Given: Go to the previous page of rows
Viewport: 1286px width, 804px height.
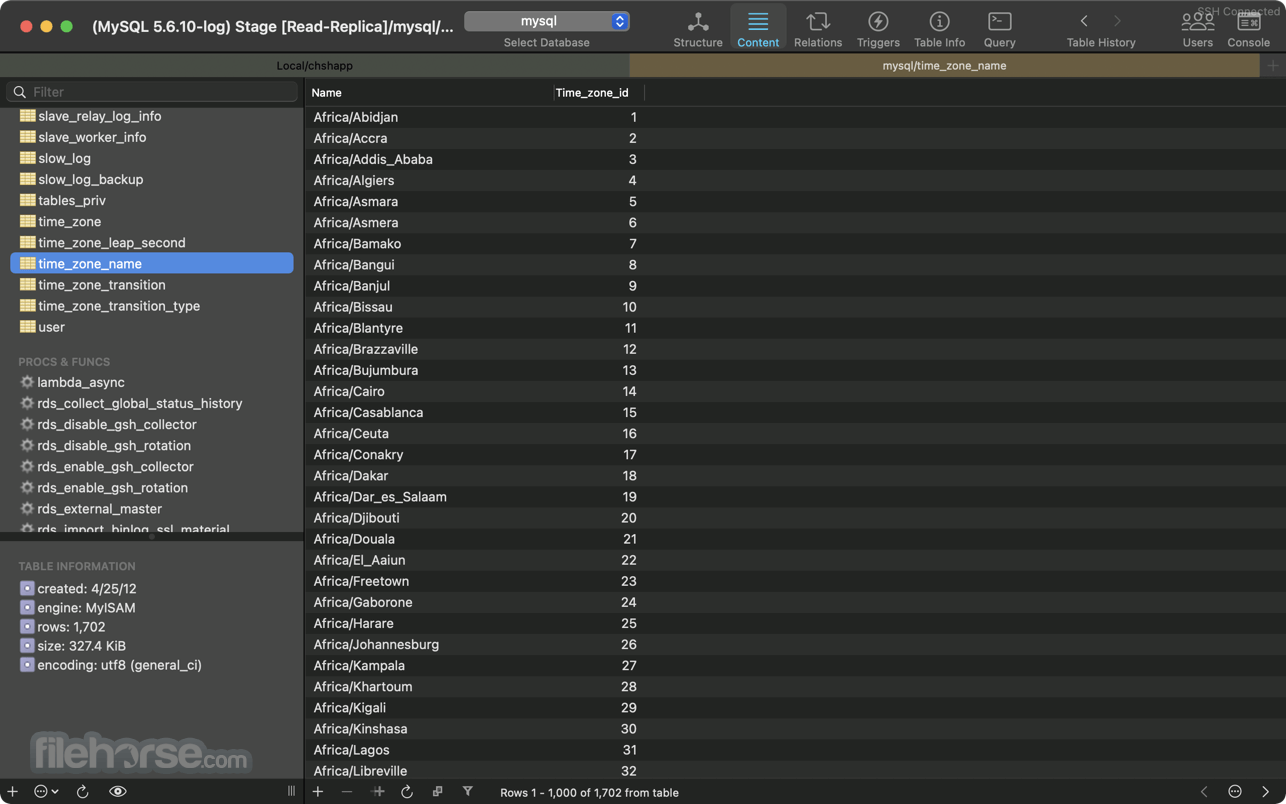Looking at the screenshot, I should [x=1204, y=792].
